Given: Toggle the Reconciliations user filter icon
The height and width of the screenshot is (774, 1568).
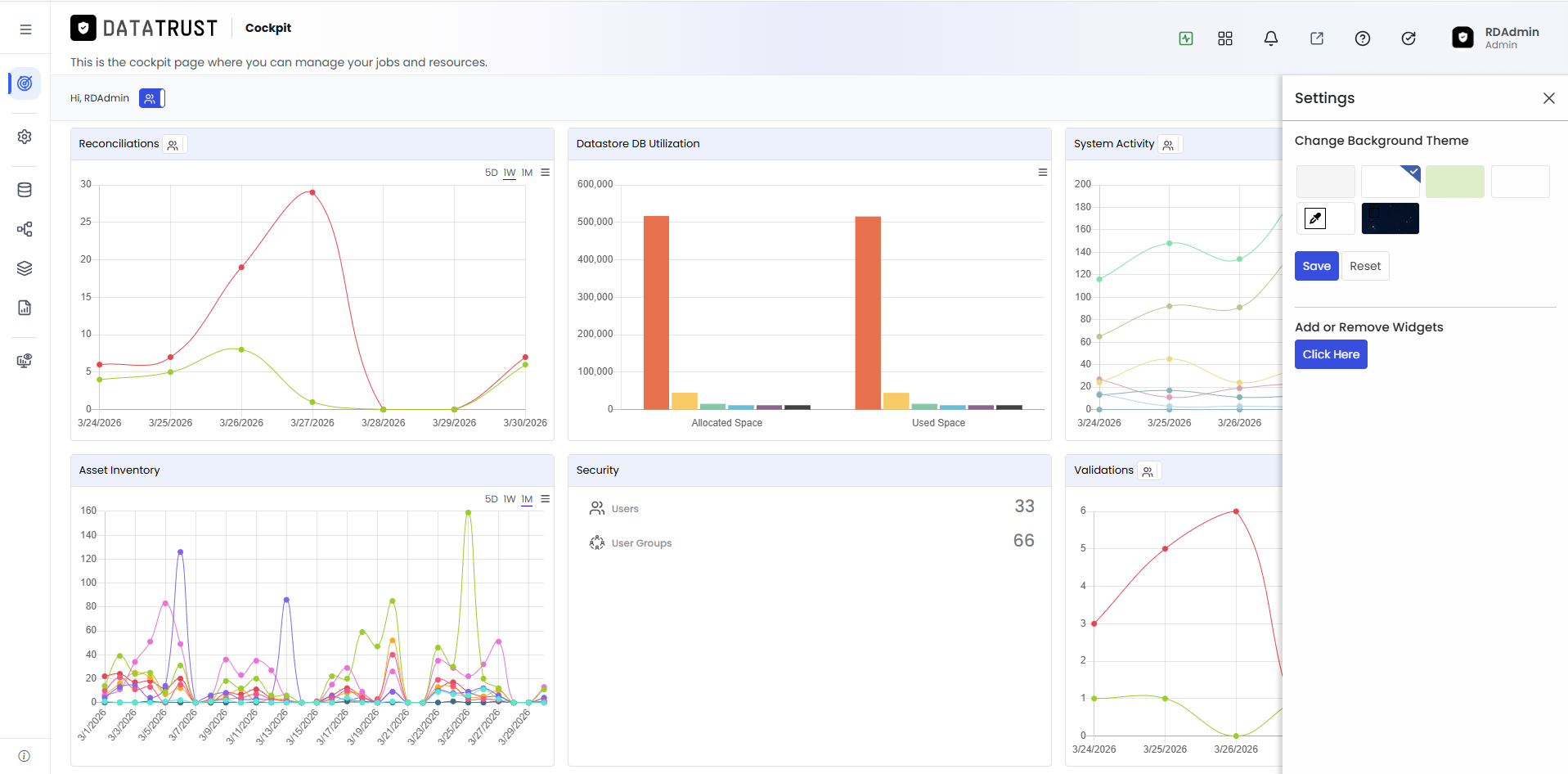Looking at the screenshot, I should coord(174,145).
